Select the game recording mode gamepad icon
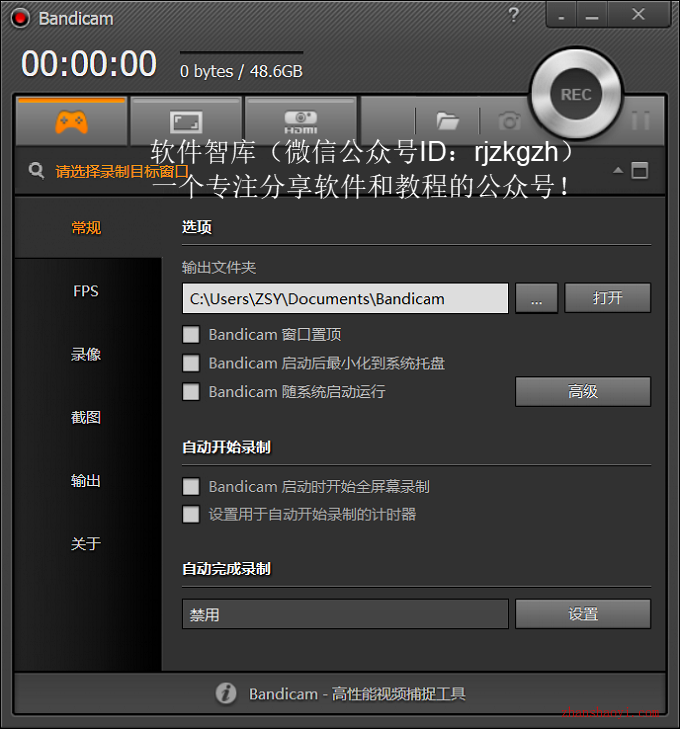Image resolution: width=680 pixels, height=729 pixels. (x=71, y=122)
